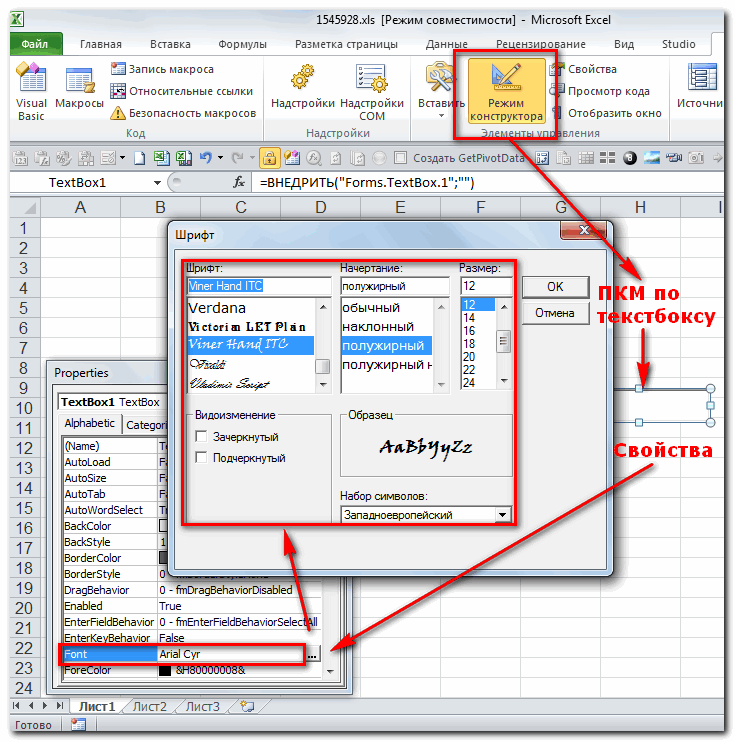Expand the Вставить controls dropdown
The height and width of the screenshot is (742, 735).
tap(441, 115)
